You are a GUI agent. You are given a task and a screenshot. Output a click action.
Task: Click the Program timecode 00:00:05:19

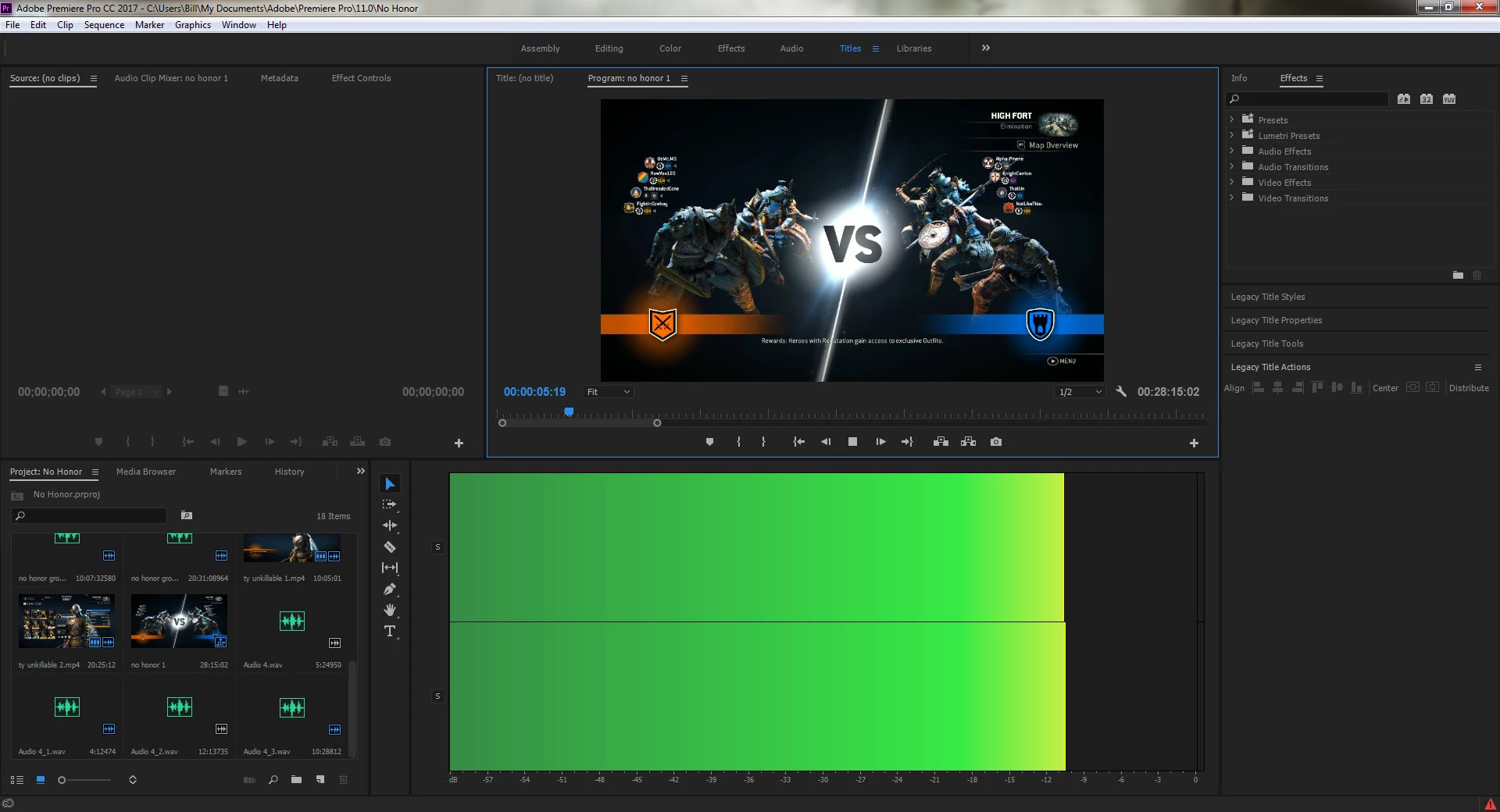pos(534,392)
